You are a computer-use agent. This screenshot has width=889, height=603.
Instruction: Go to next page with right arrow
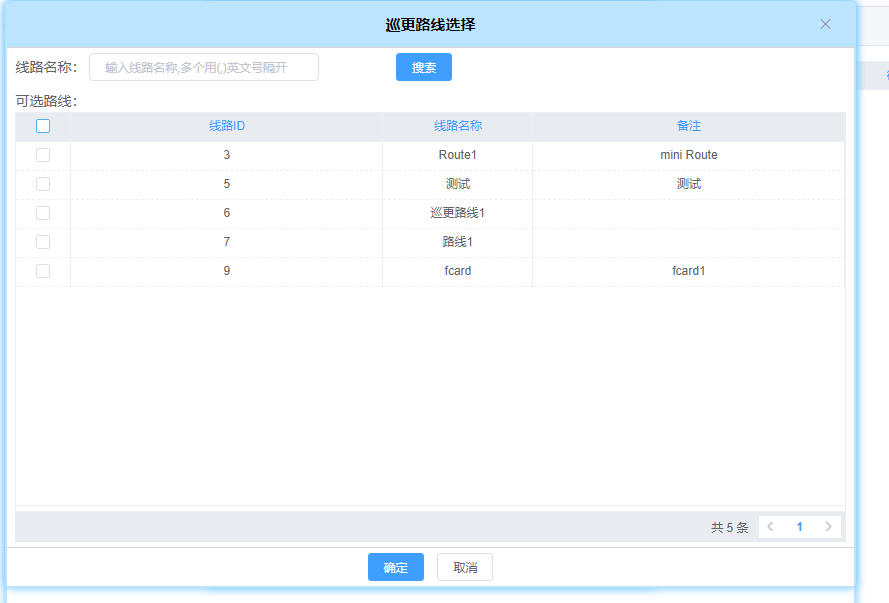tap(828, 527)
